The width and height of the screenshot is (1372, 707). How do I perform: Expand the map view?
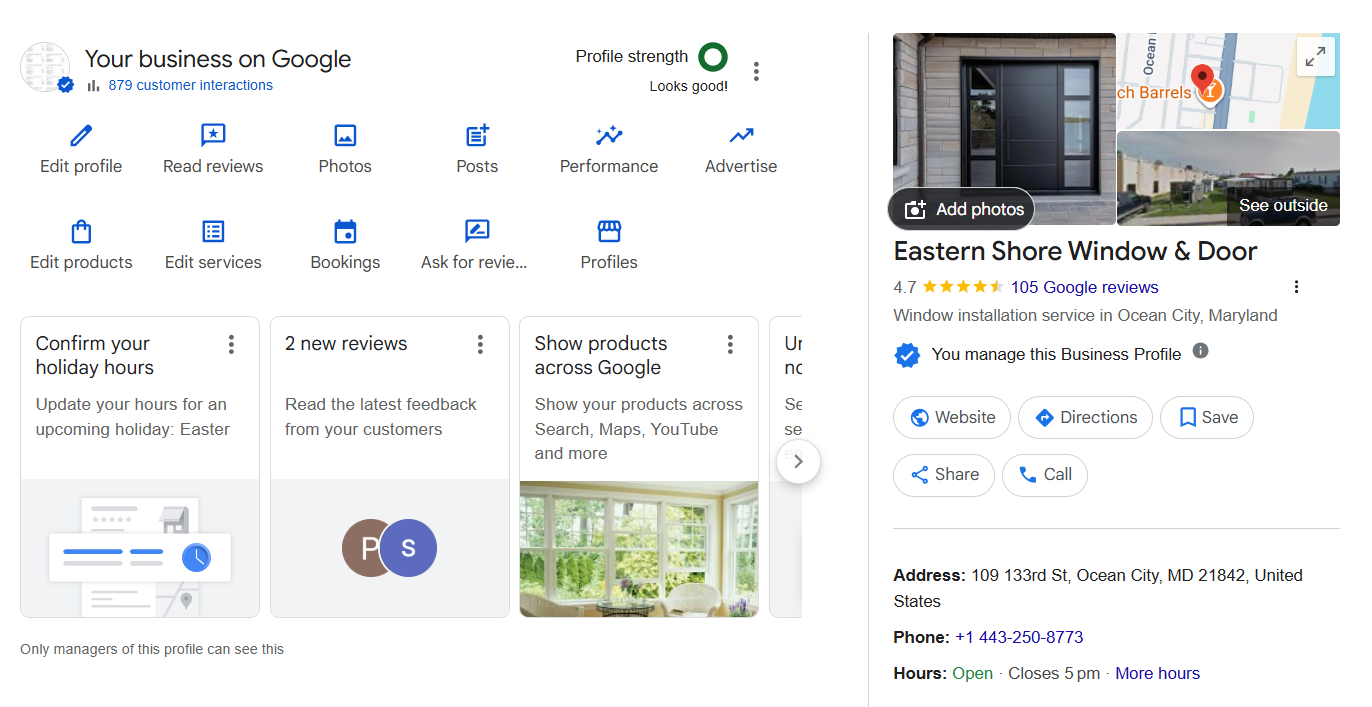tap(1316, 56)
